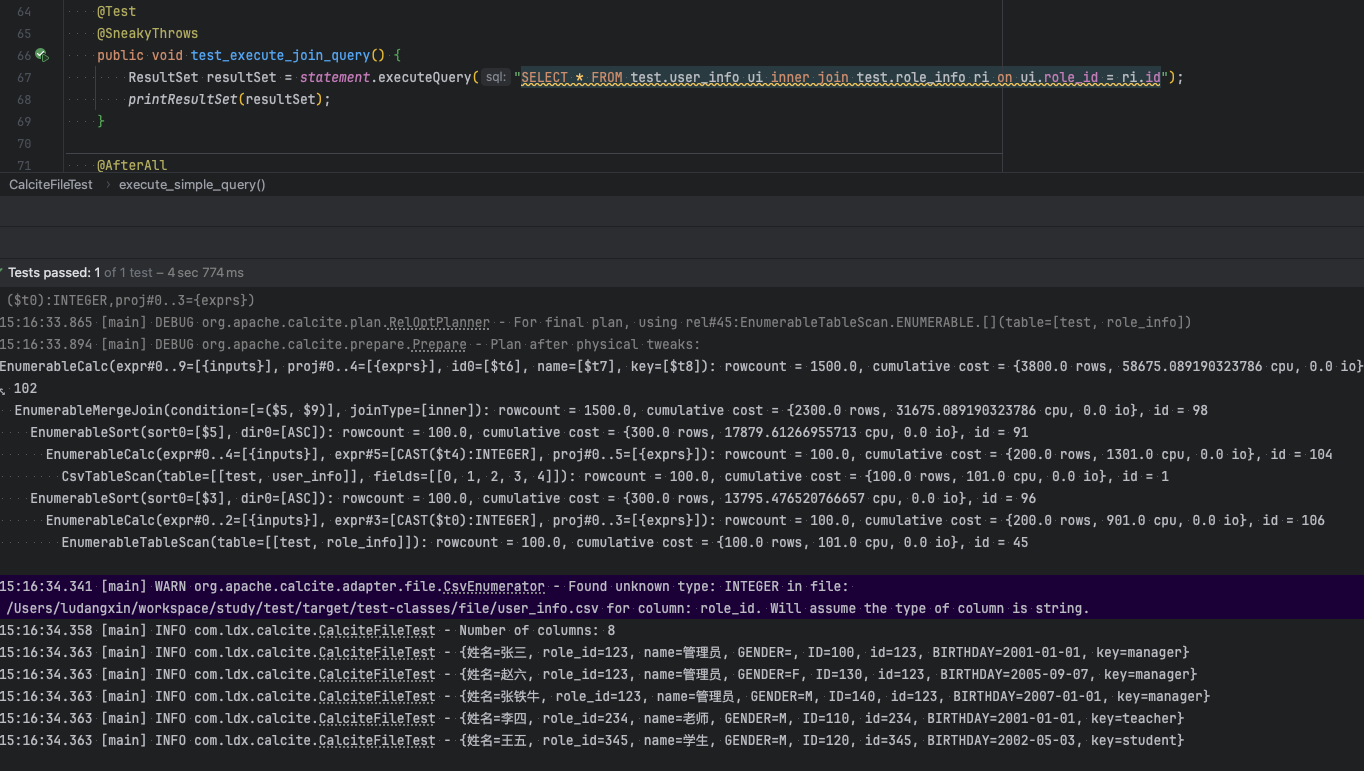1364x771 pixels.
Task: Select execute_simple_query() in the breadcrumb bar
Action: pos(192,185)
